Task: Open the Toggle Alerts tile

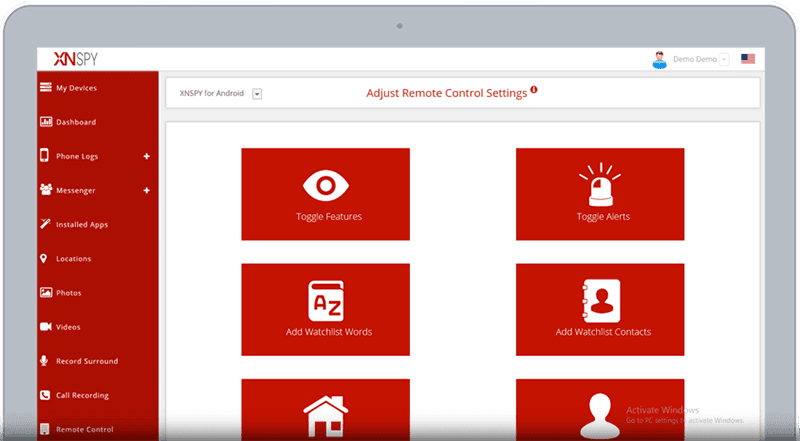Action: (600, 194)
